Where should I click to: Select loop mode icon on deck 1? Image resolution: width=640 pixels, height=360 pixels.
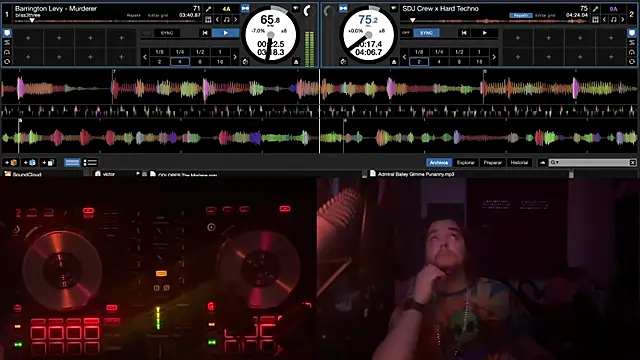click(7, 43)
